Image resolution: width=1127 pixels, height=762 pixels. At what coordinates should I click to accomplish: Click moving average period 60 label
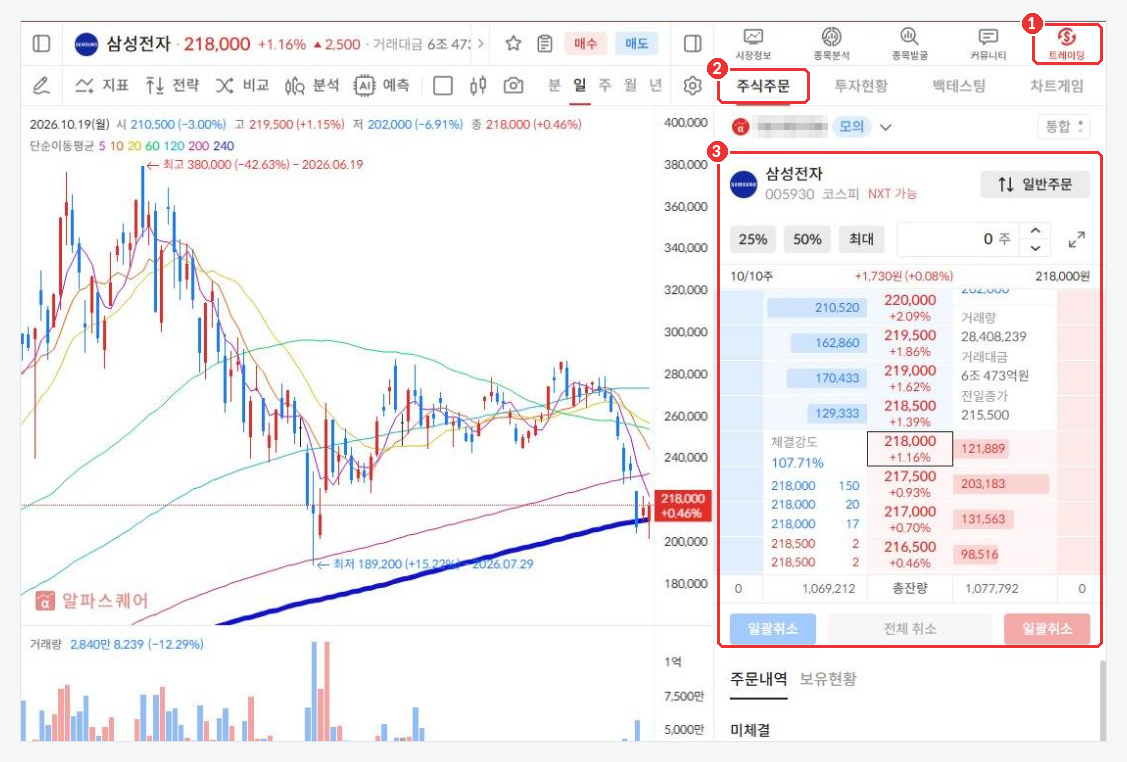(x=152, y=146)
